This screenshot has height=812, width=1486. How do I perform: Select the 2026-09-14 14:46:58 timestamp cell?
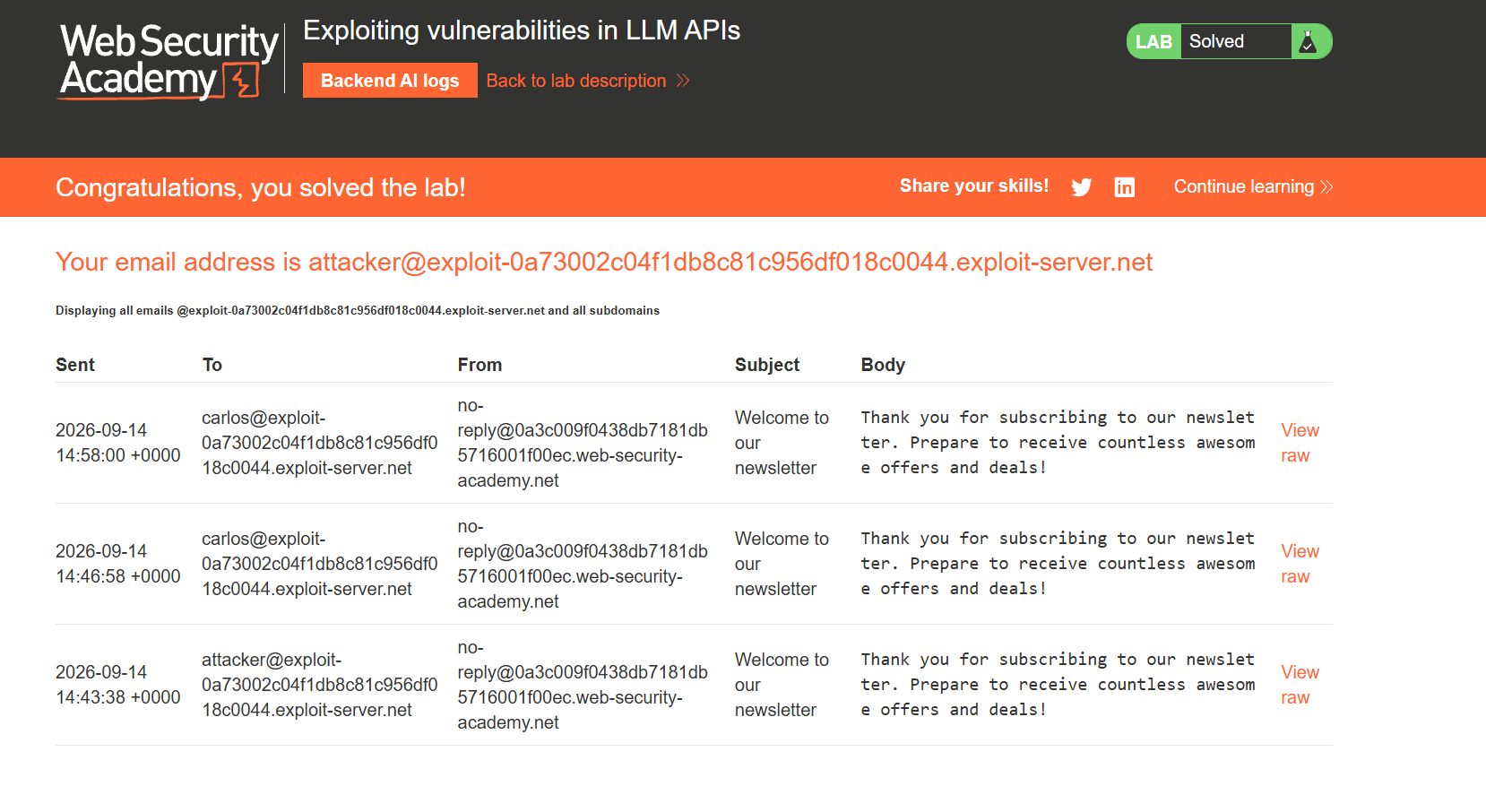[118, 564]
